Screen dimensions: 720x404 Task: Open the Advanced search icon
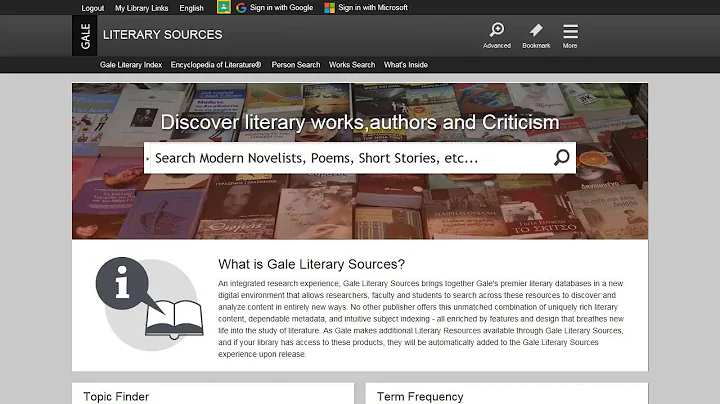(497, 30)
